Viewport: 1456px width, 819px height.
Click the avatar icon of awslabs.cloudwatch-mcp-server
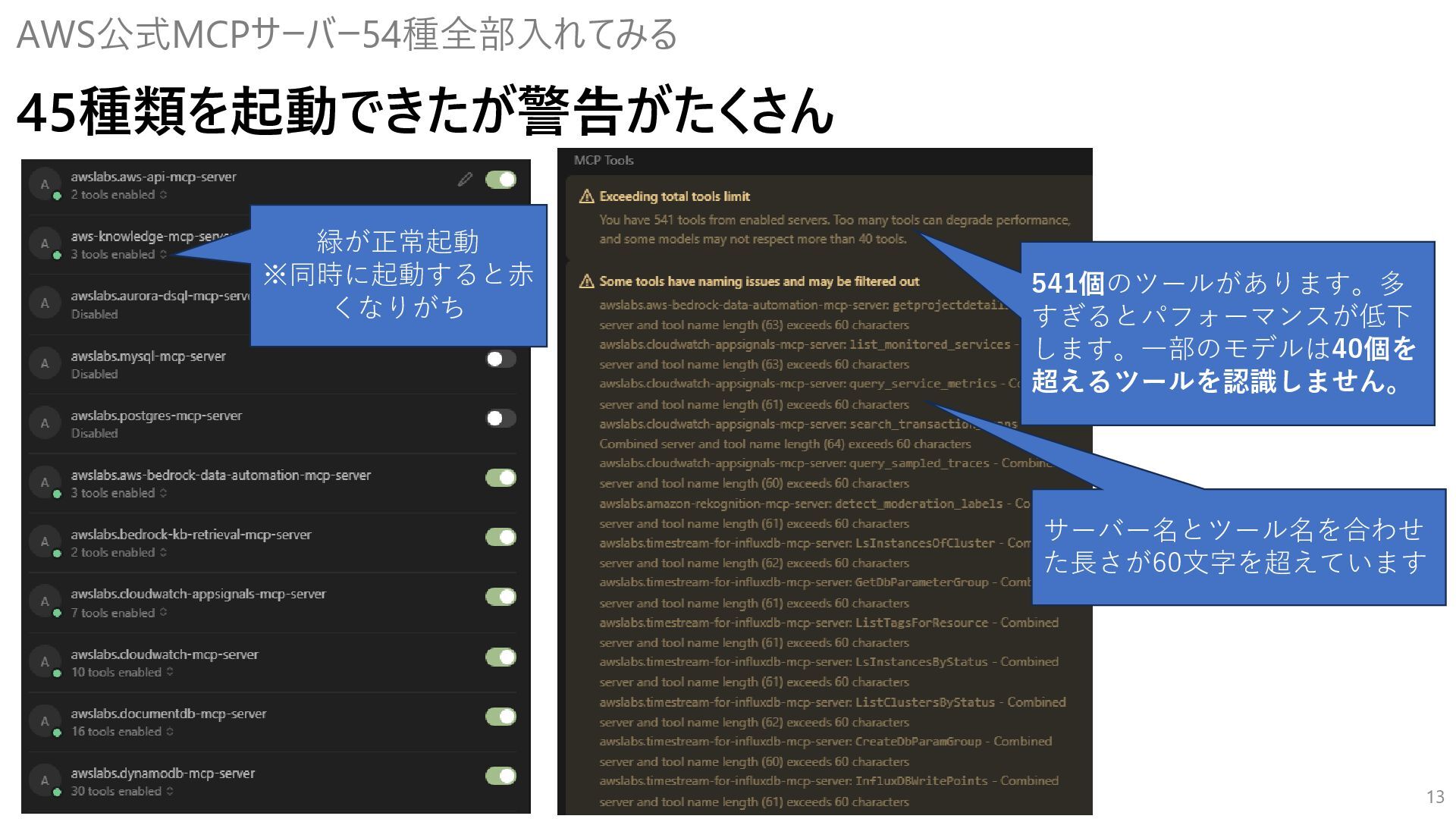pyautogui.click(x=45, y=661)
